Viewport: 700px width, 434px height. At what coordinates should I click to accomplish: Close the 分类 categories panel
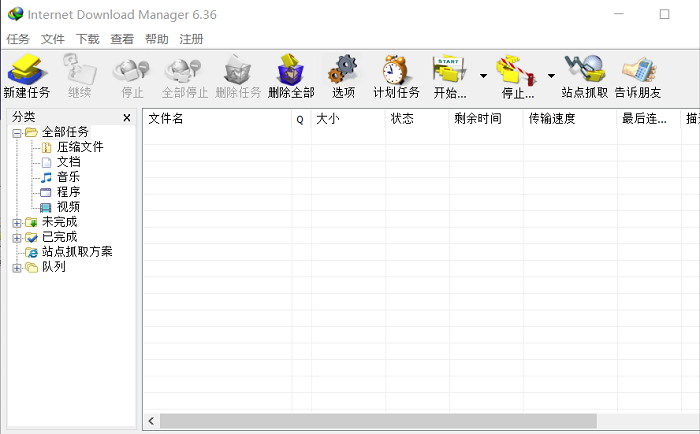127,118
